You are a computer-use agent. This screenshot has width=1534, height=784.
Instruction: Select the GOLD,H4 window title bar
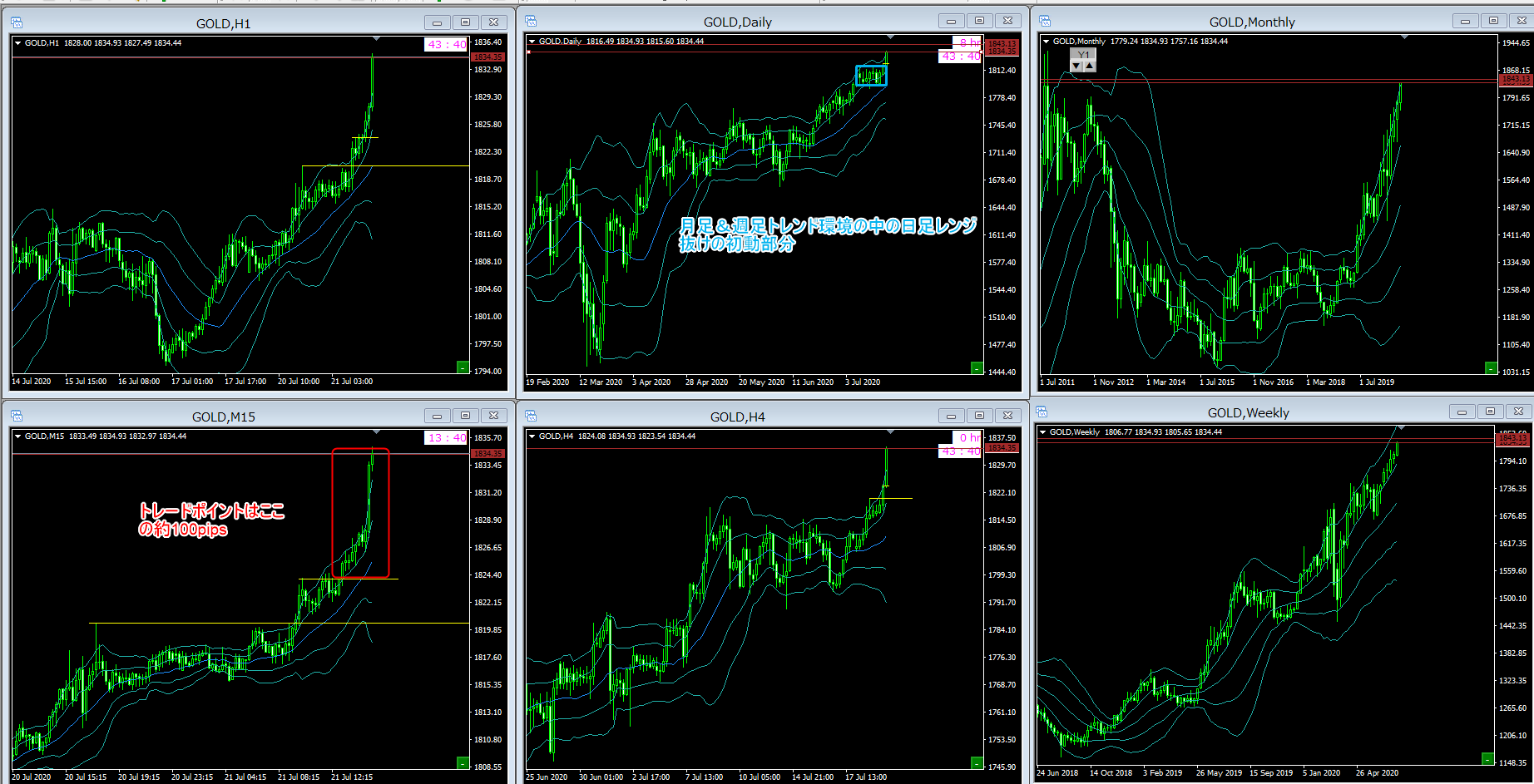pyautogui.click(x=737, y=417)
